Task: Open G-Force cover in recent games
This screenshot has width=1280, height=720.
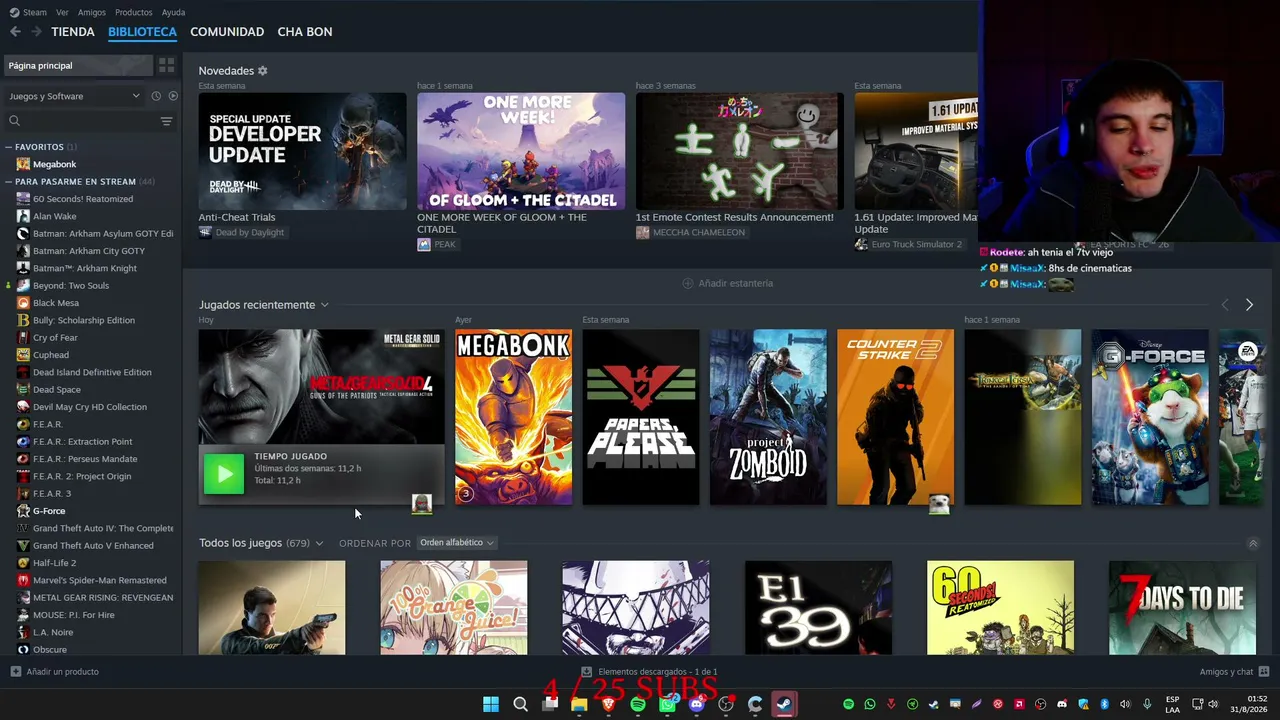Action: (x=1150, y=417)
